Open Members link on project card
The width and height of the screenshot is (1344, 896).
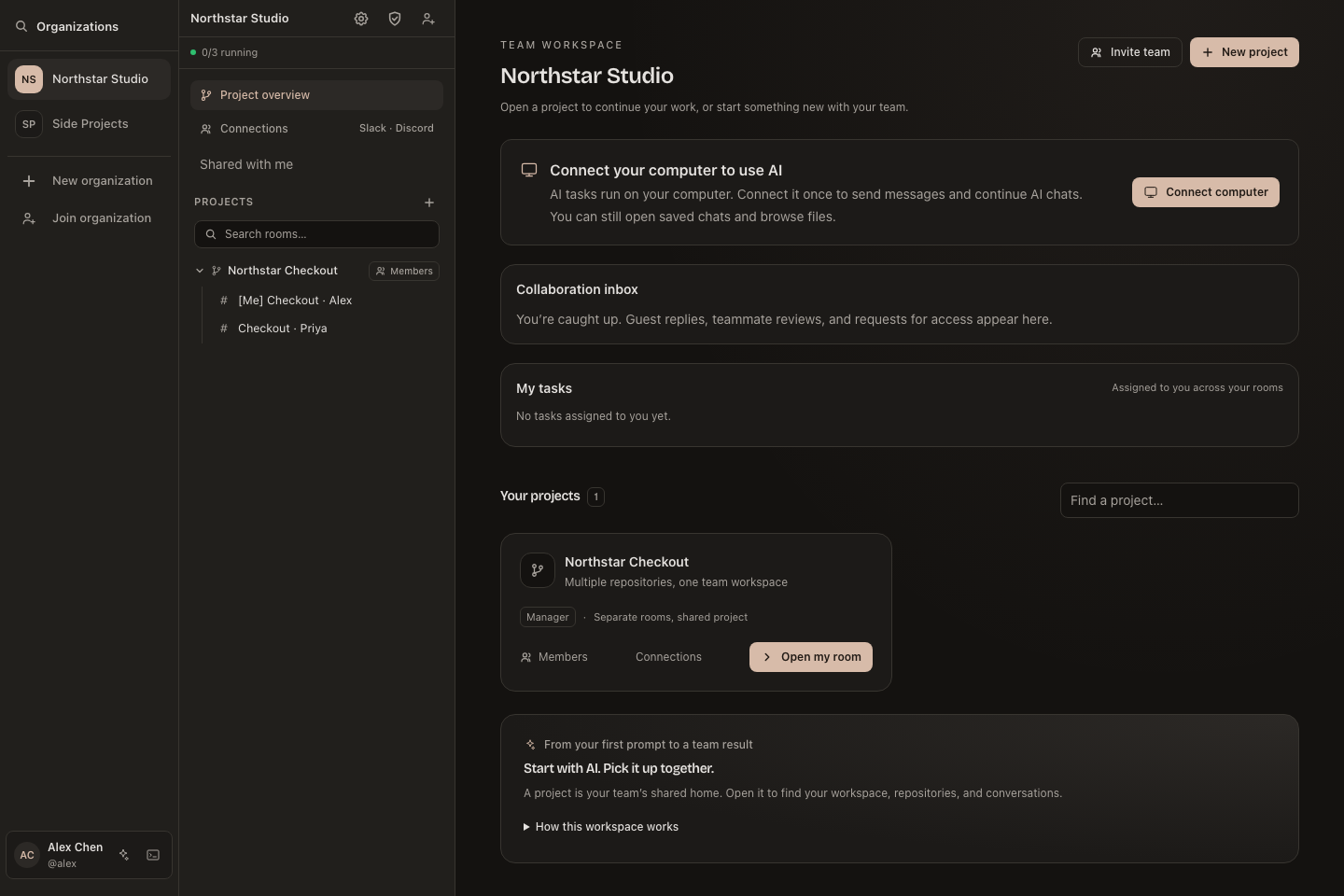[554, 657]
